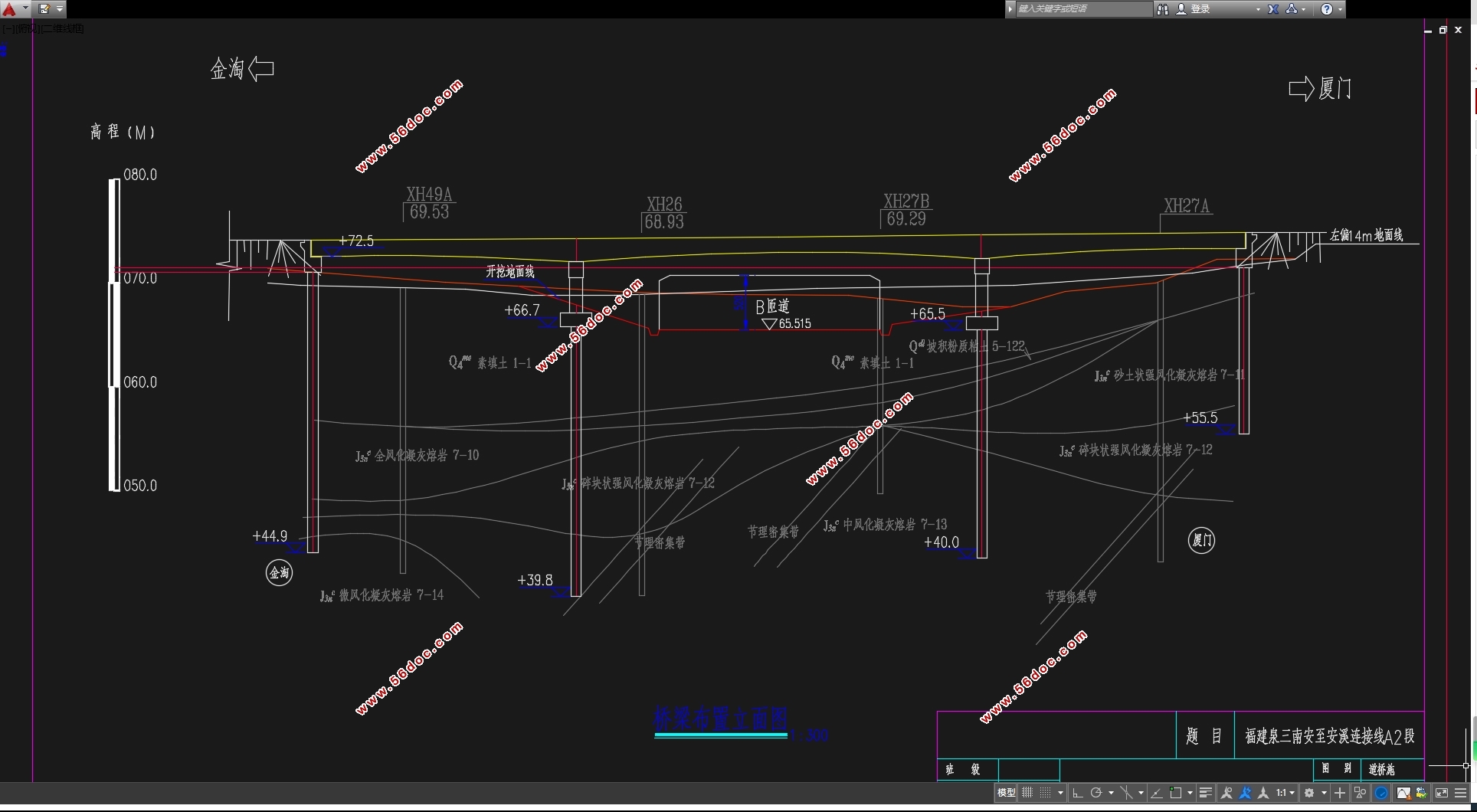Click the [-] viewport control

tap(7, 28)
